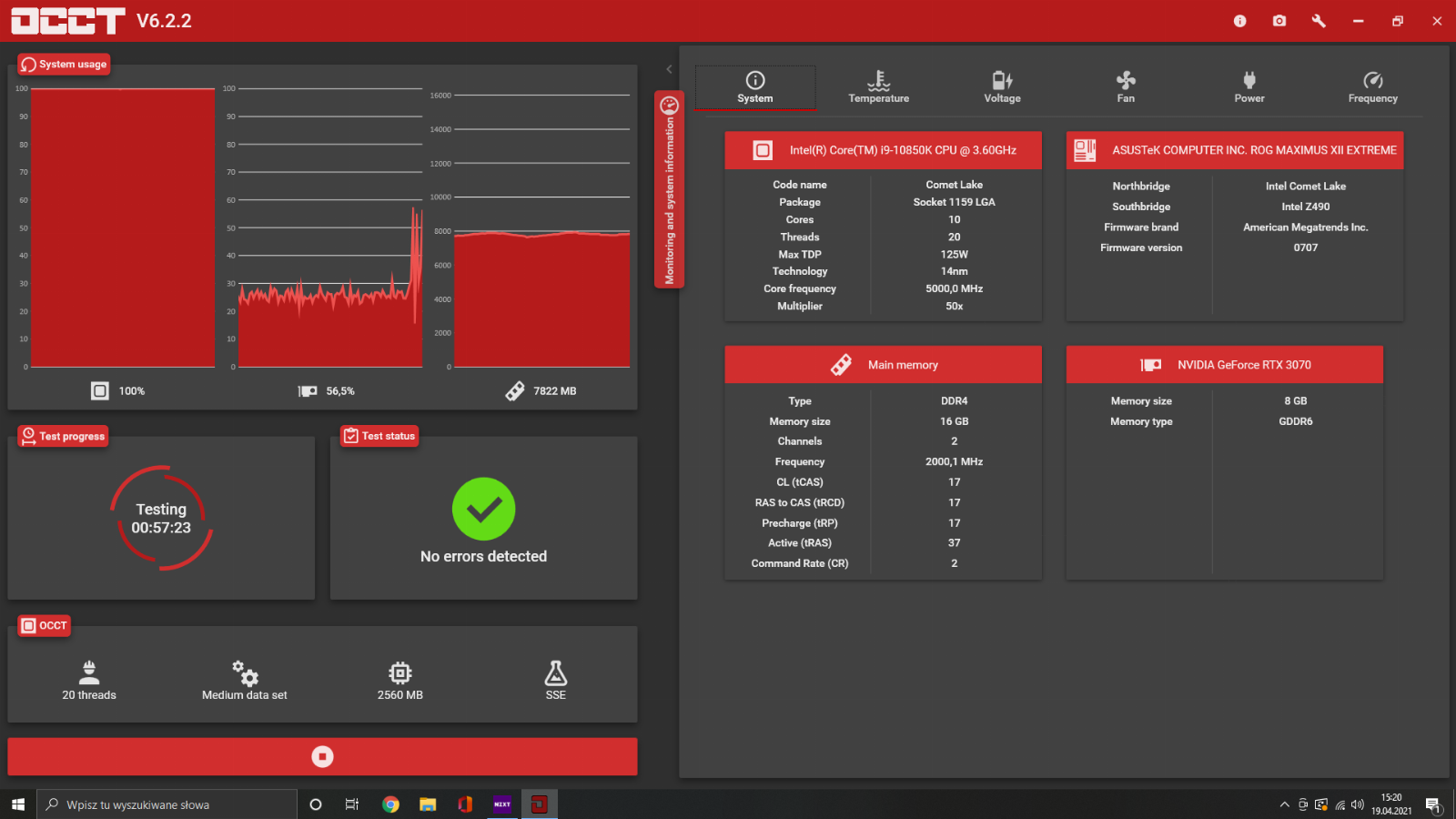Click the OCCT test settings label

coord(45,625)
